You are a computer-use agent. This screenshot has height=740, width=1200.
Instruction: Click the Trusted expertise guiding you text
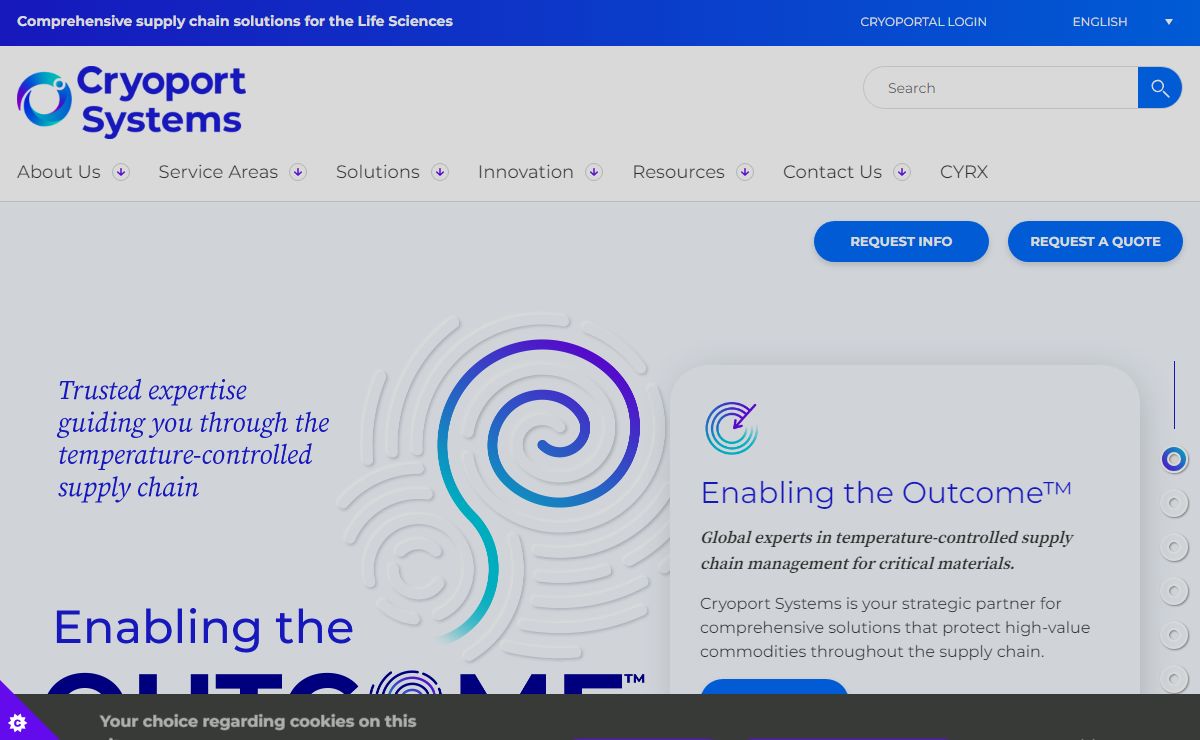(194, 438)
